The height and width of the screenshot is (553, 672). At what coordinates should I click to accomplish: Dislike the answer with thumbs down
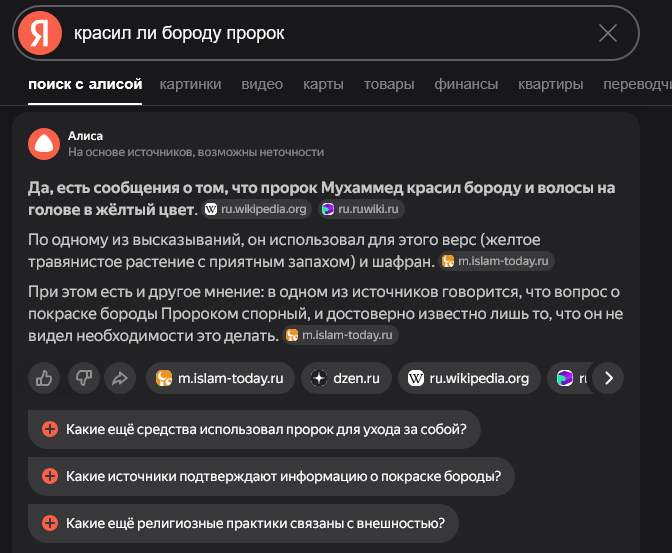pos(82,378)
